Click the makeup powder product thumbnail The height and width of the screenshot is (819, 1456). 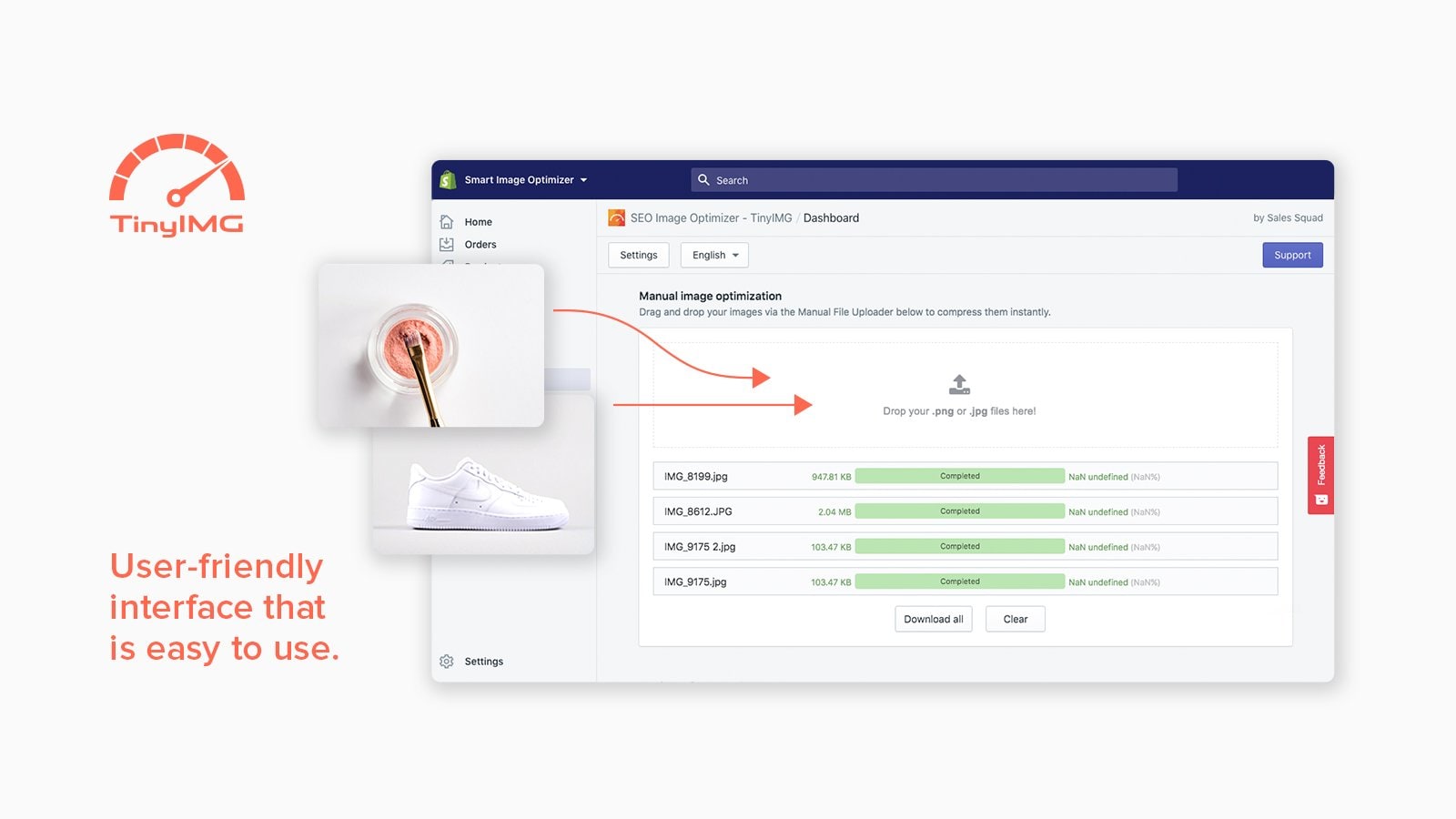pyautogui.click(x=430, y=345)
